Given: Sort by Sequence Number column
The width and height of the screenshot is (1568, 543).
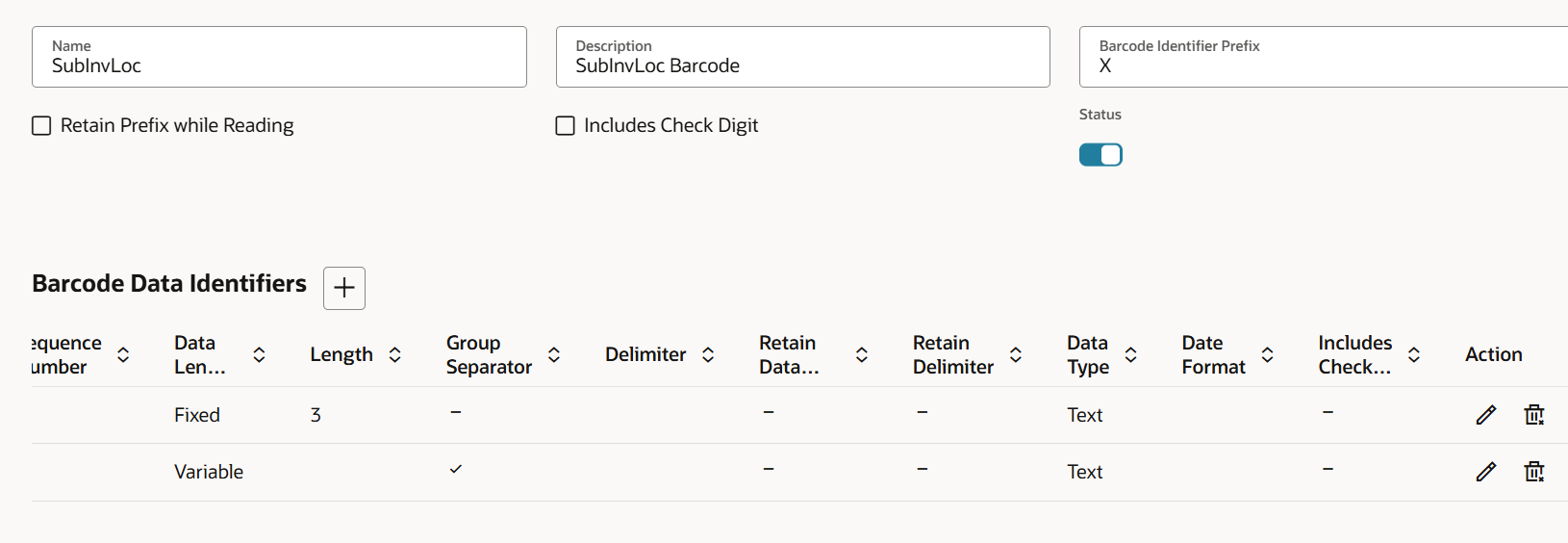Looking at the screenshot, I should (123, 354).
